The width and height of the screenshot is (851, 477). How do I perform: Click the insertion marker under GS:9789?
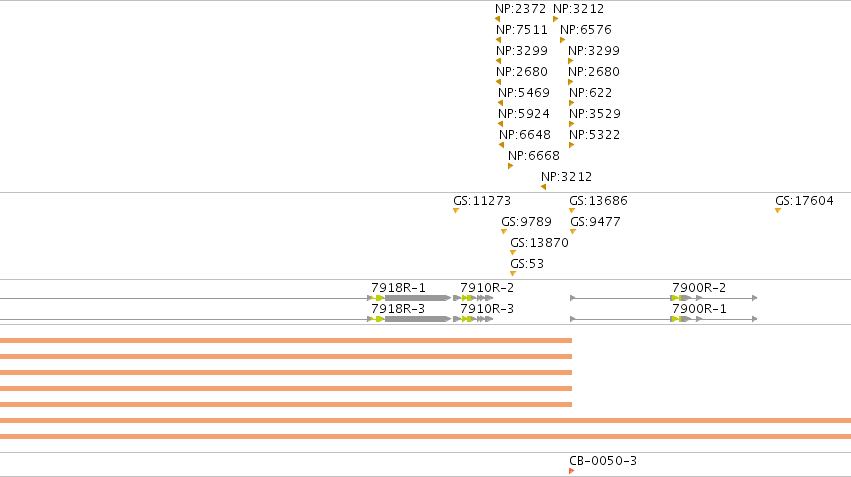coord(504,232)
